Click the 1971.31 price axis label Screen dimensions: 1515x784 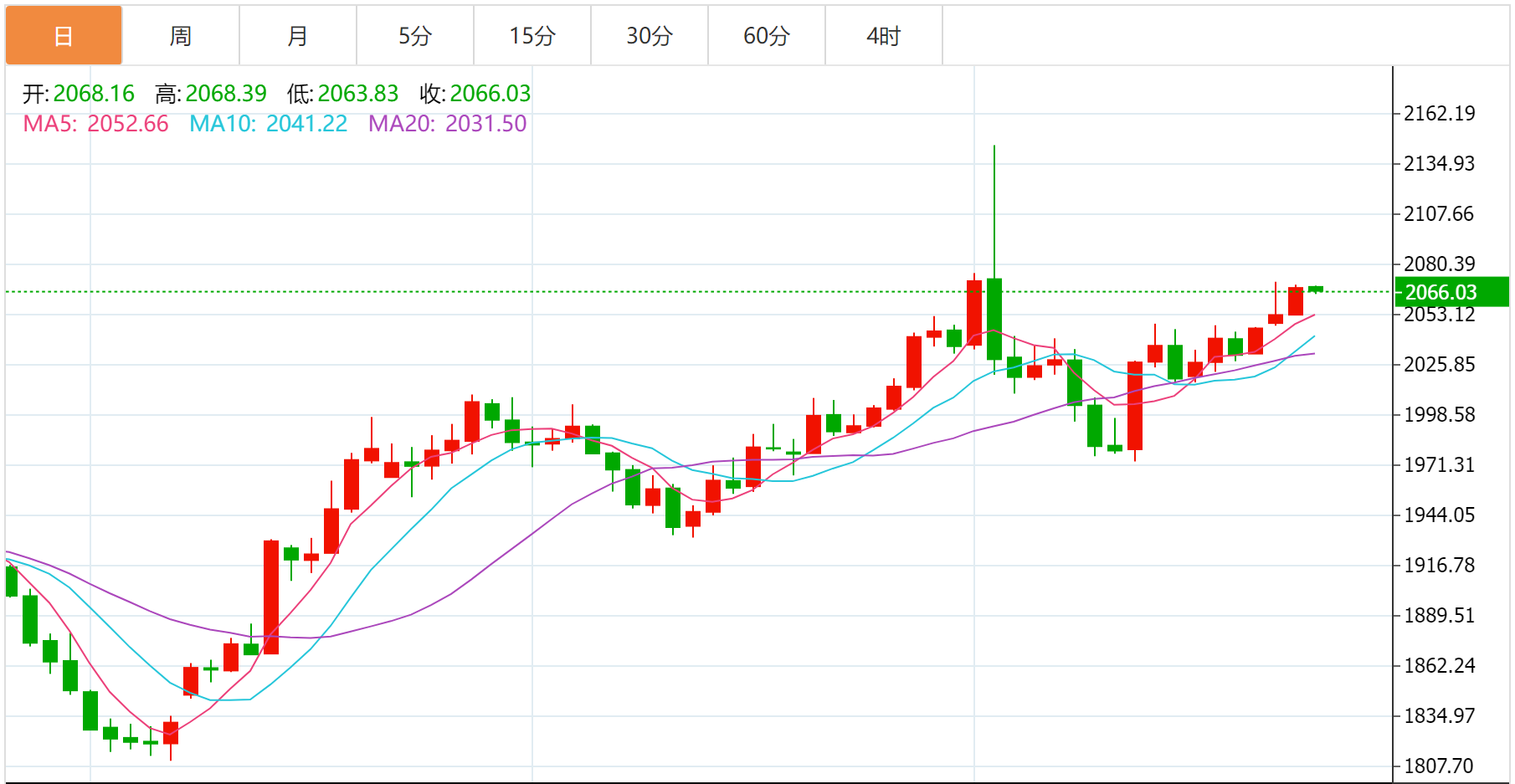point(1440,465)
